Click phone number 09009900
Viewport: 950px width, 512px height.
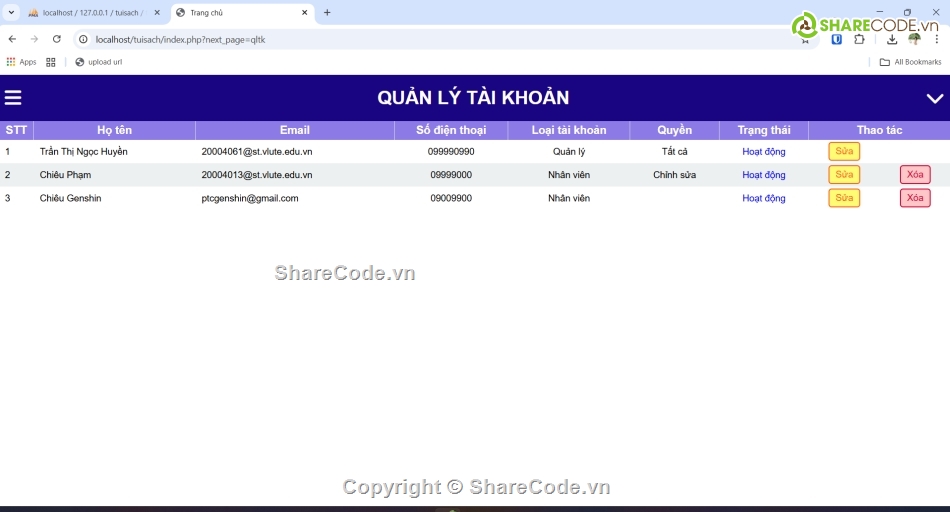pyautogui.click(x=451, y=198)
